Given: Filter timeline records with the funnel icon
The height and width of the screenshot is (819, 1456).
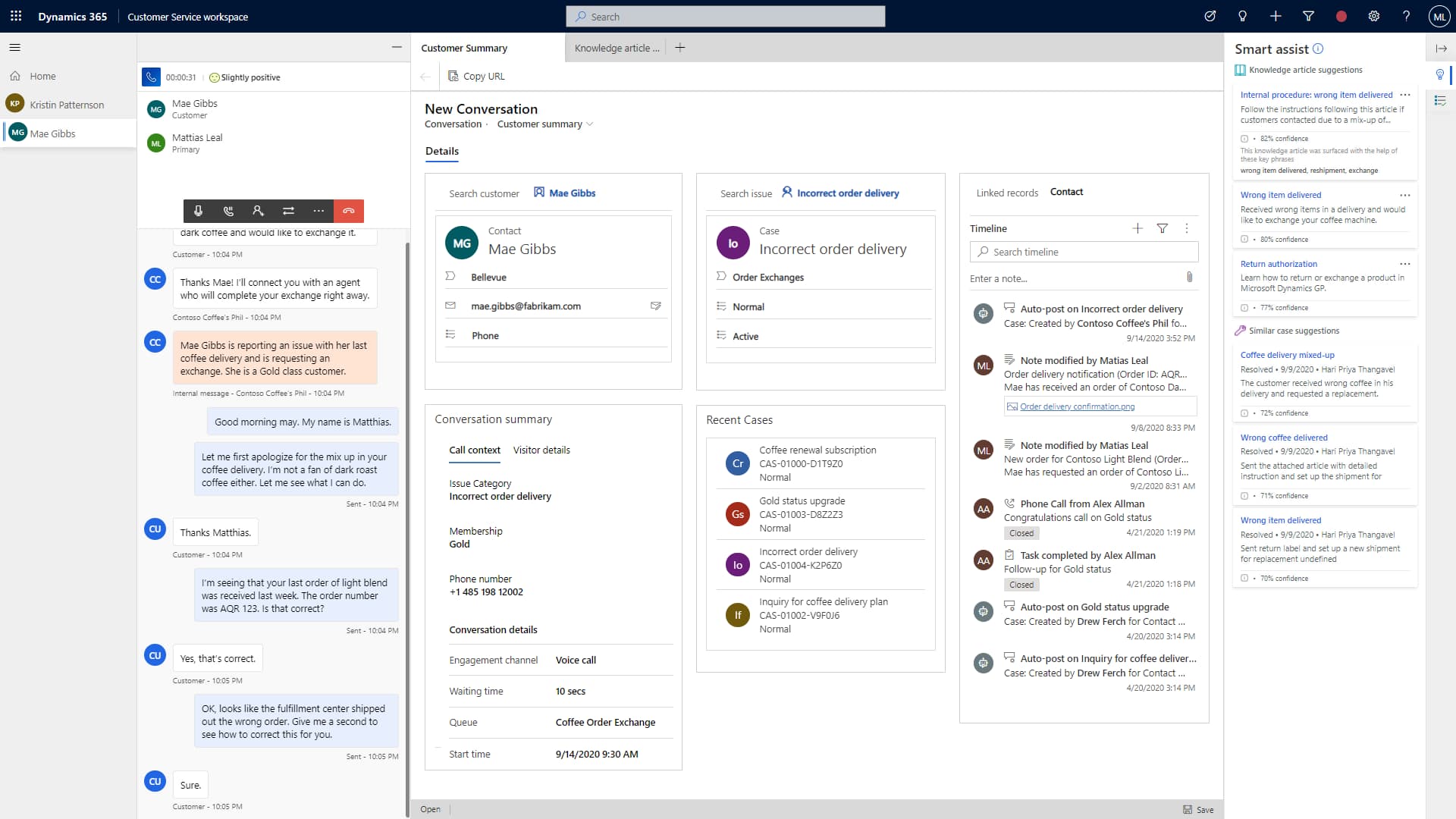Looking at the screenshot, I should click(1162, 227).
